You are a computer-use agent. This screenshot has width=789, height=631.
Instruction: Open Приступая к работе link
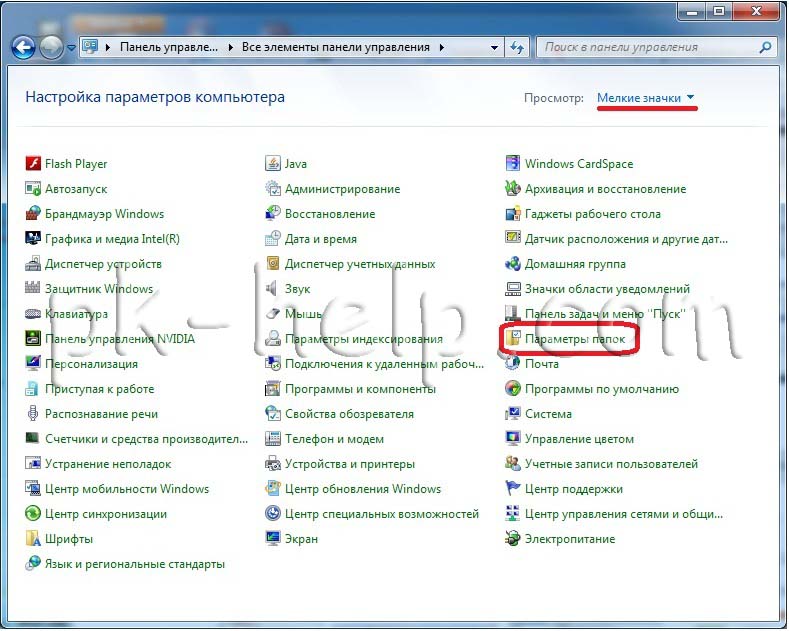(100, 389)
